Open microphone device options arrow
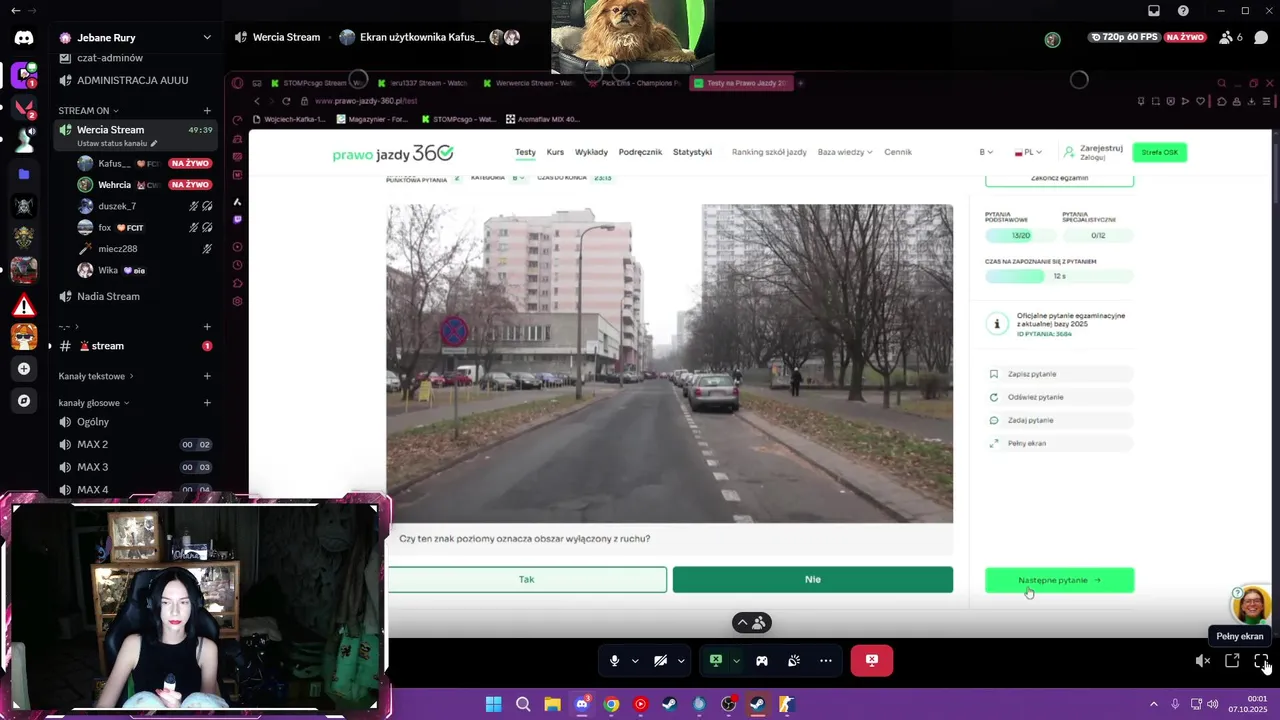This screenshot has height=720, width=1280. tap(635, 660)
